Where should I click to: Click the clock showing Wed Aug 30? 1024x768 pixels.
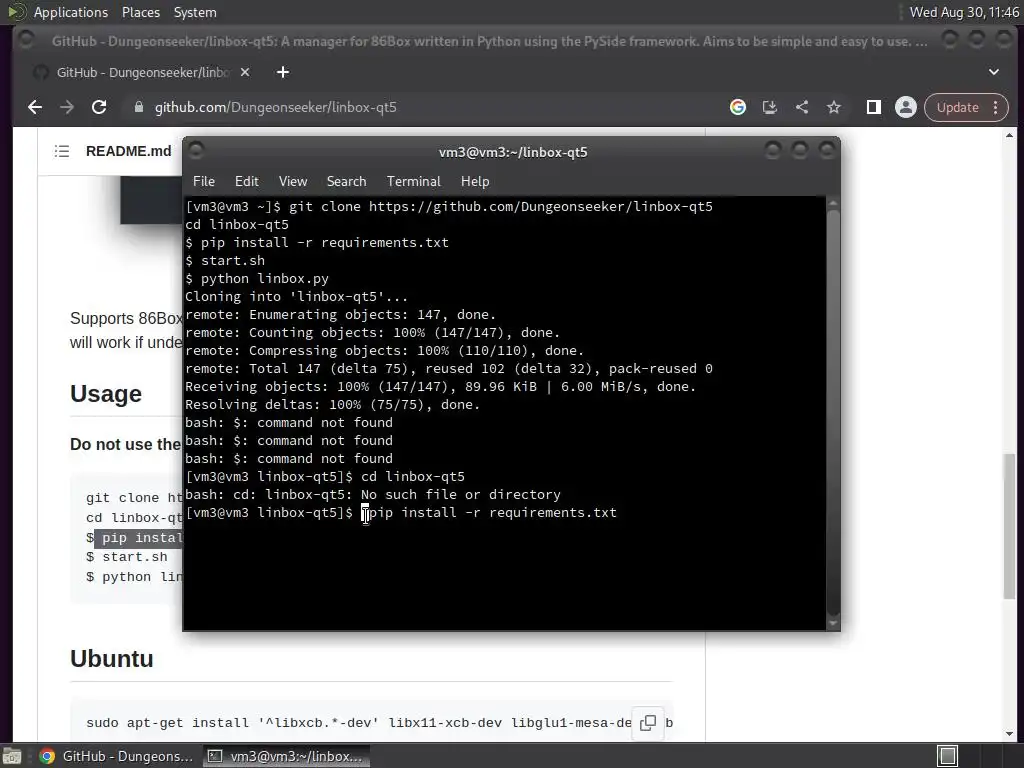click(964, 12)
